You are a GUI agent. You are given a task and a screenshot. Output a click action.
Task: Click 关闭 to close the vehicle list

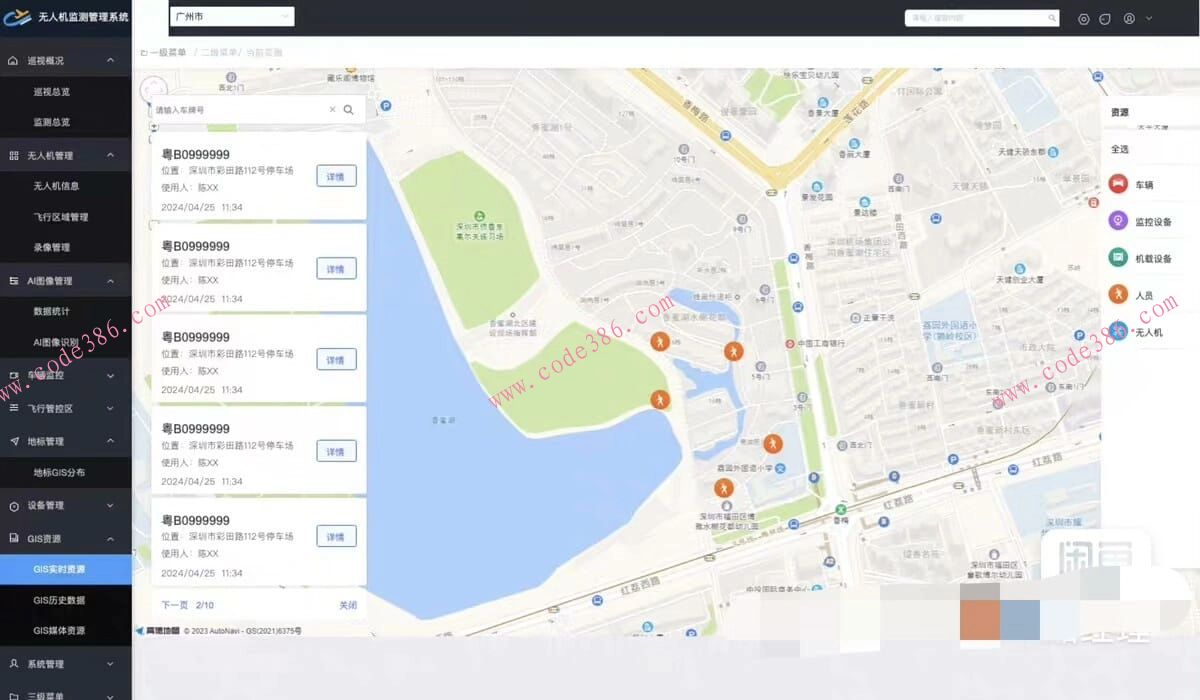click(x=348, y=605)
